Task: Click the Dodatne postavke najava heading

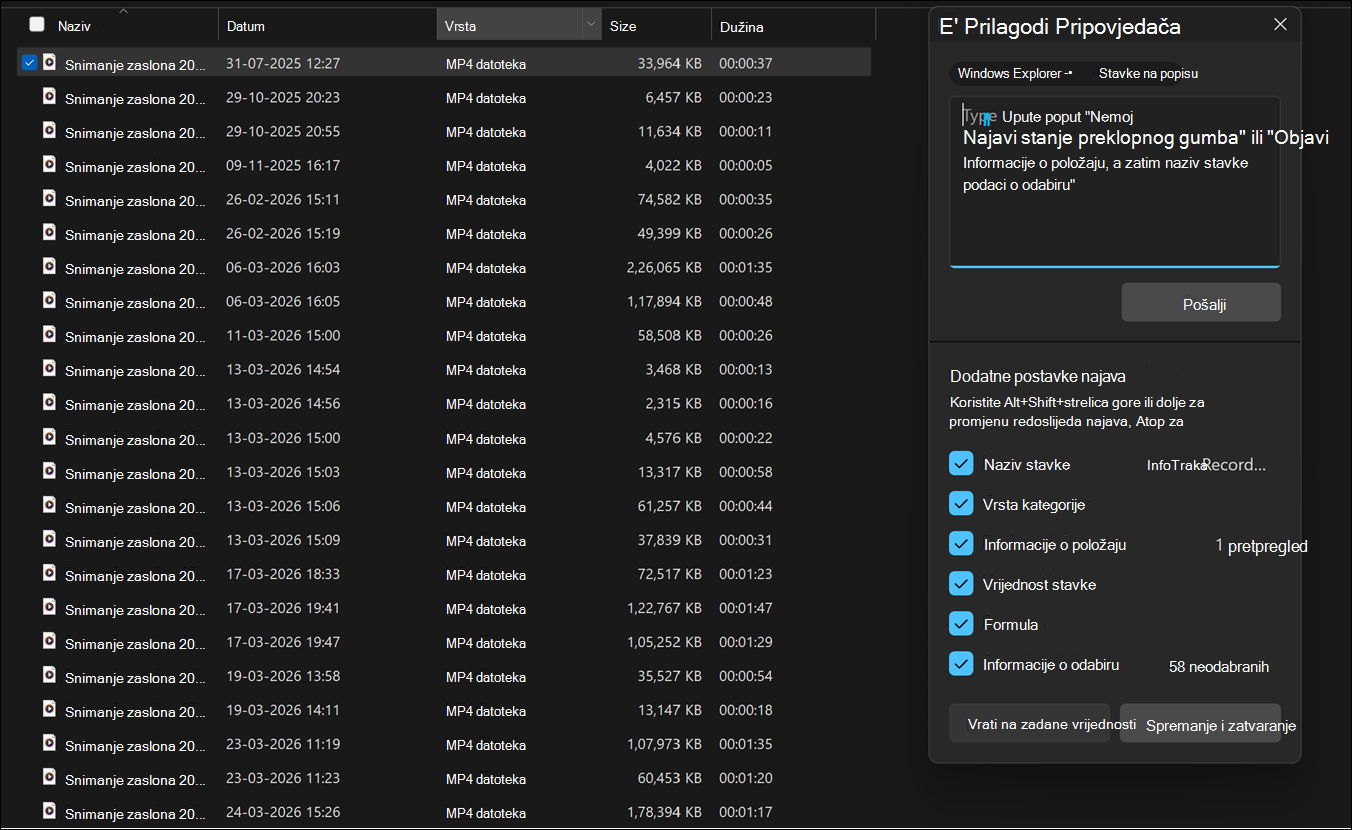Action: [x=1038, y=377]
